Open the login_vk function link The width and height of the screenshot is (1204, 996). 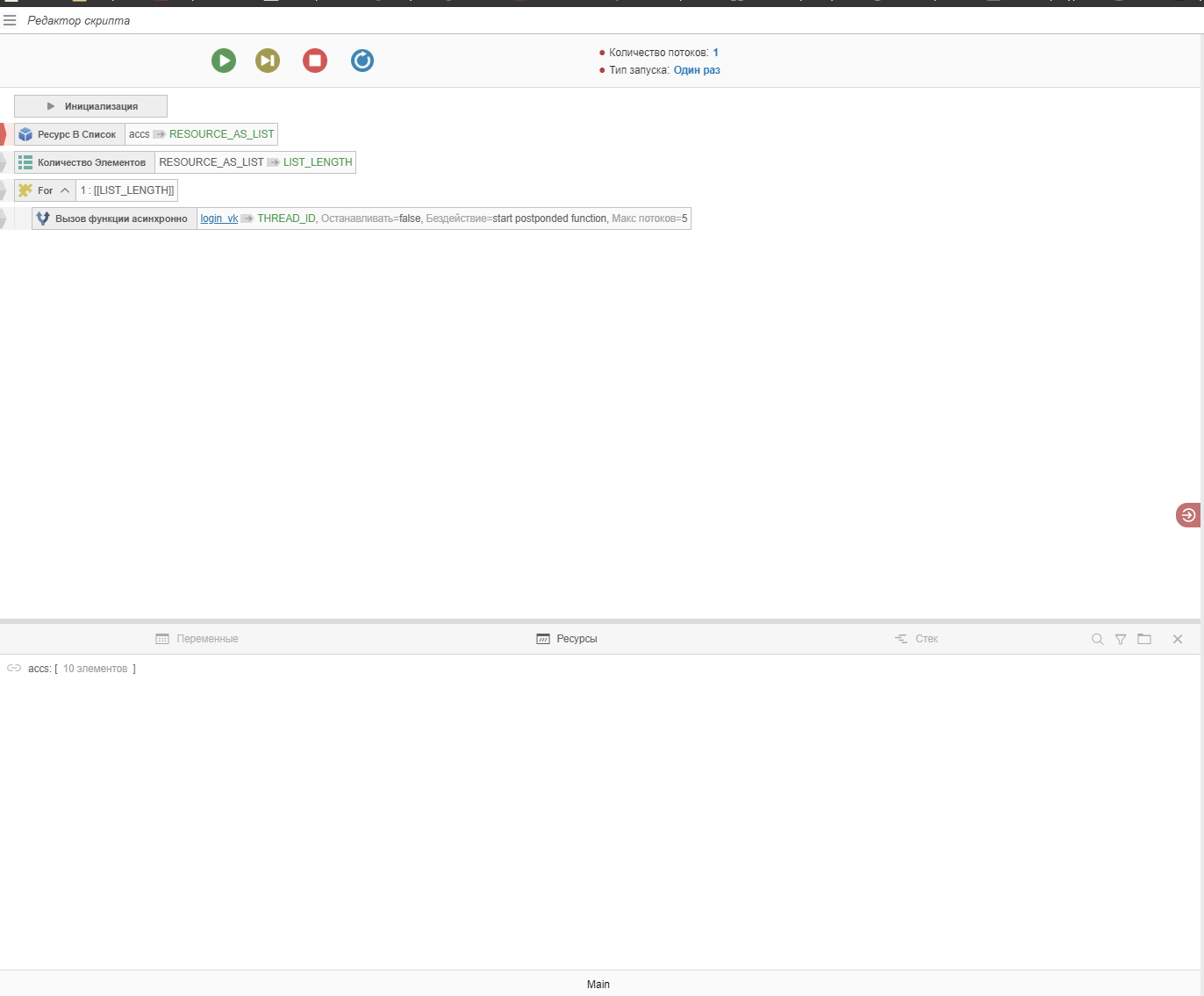219,219
